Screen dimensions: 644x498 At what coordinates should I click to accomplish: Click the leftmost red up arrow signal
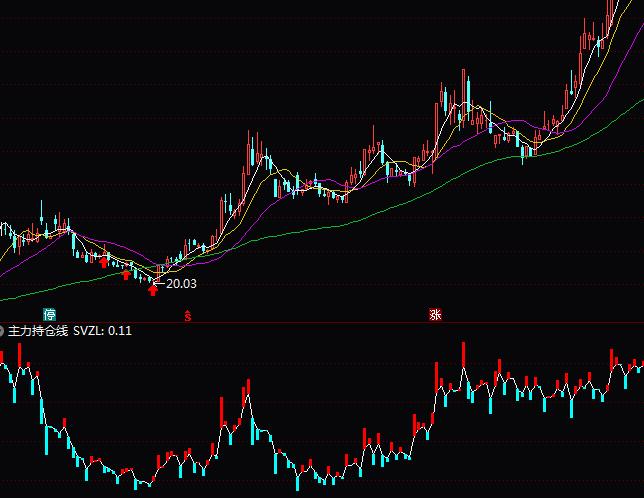[x=103, y=262]
